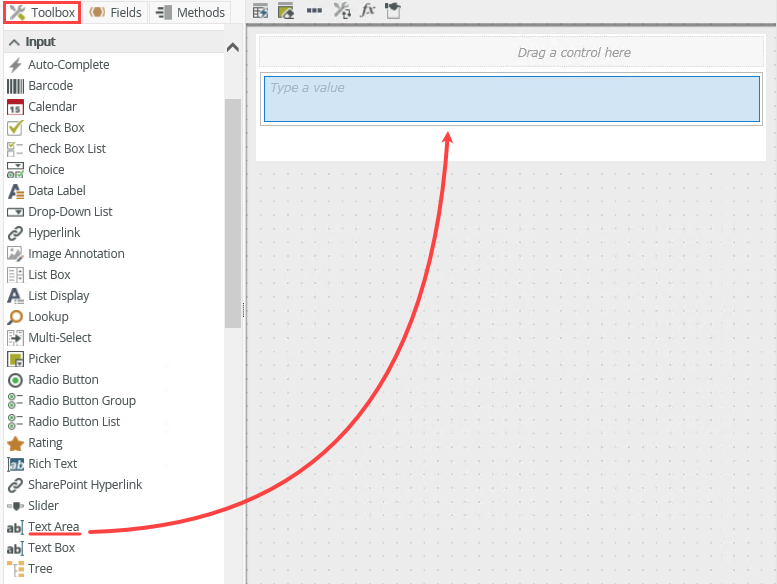Select the Lookup magnifier icon
This screenshot has height=584, width=777.
[15, 317]
